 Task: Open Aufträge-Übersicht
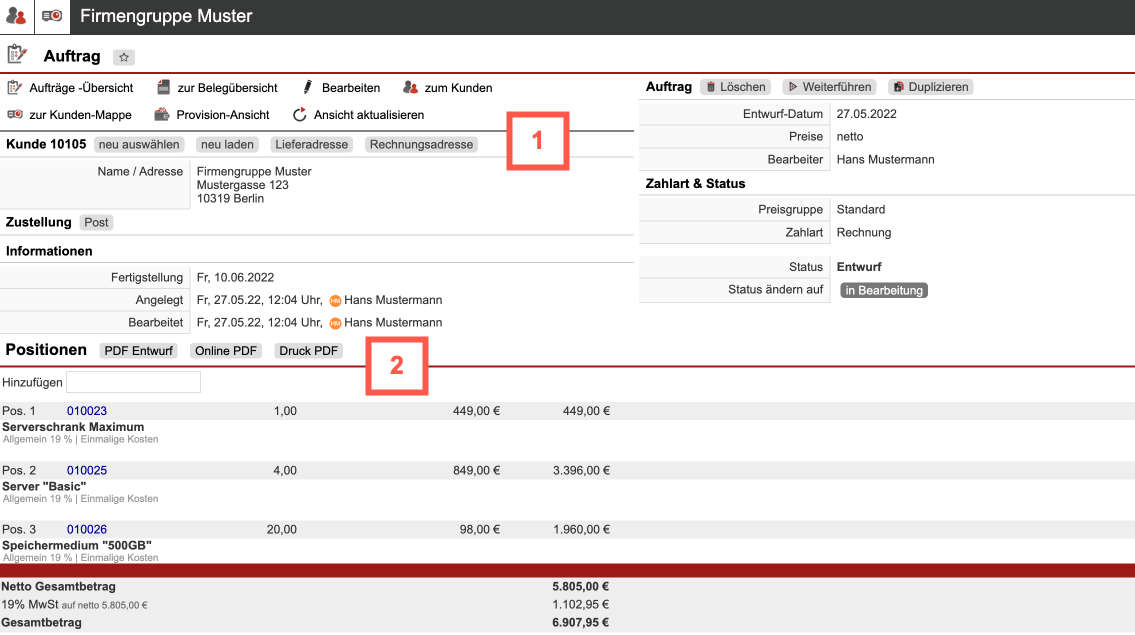click(x=67, y=88)
